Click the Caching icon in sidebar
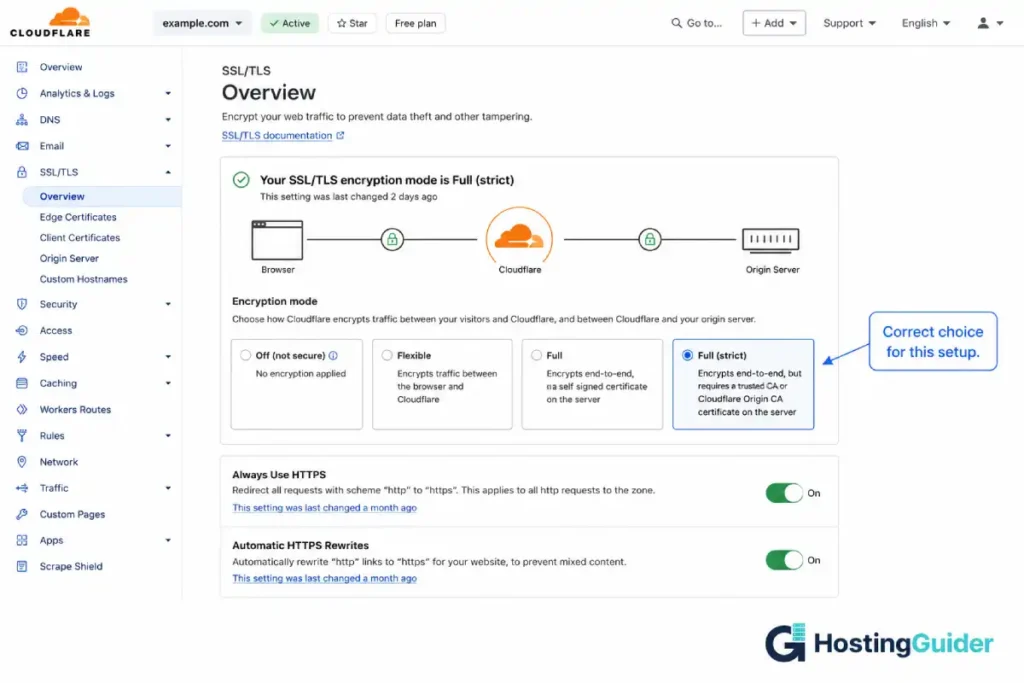The width and height of the screenshot is (1024, 683). click(x=22, y=383)
